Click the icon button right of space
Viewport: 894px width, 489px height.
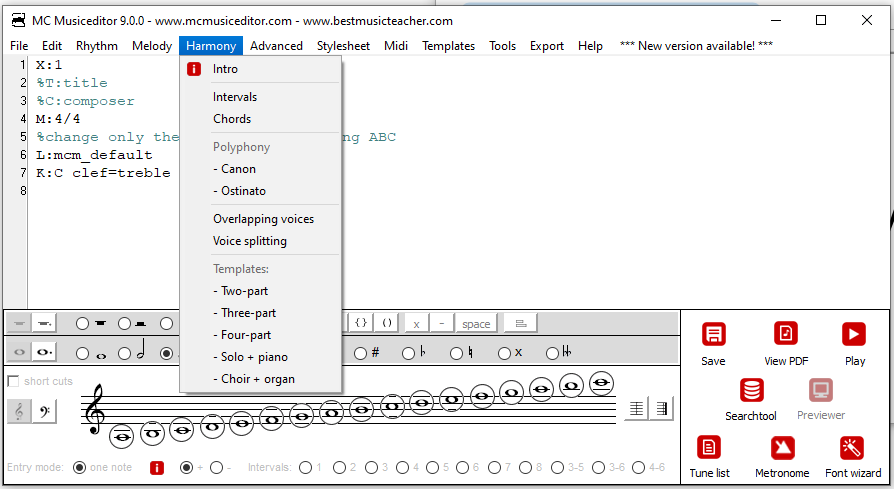pos(521,323)
